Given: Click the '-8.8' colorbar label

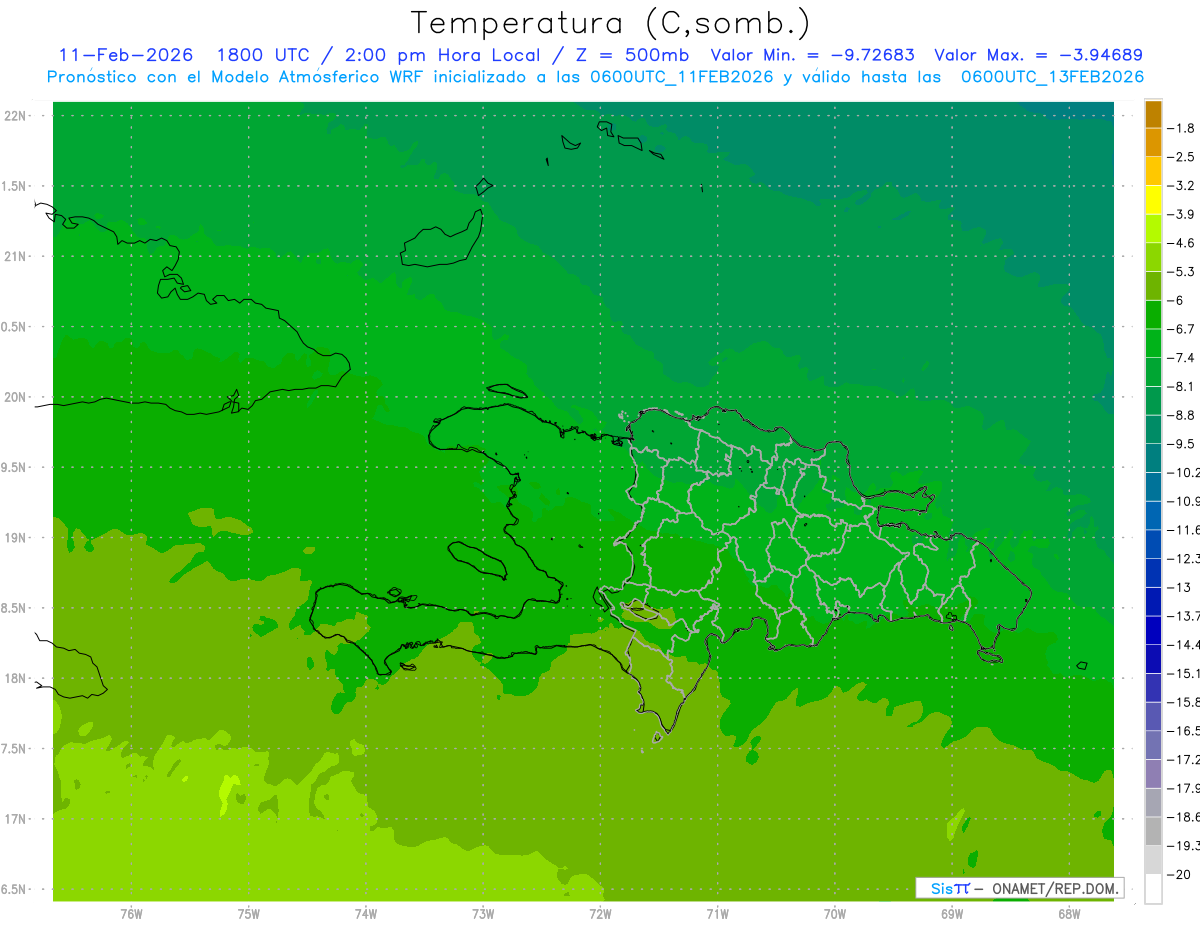Looking at the screenshot, I should tap(1181, 415).
